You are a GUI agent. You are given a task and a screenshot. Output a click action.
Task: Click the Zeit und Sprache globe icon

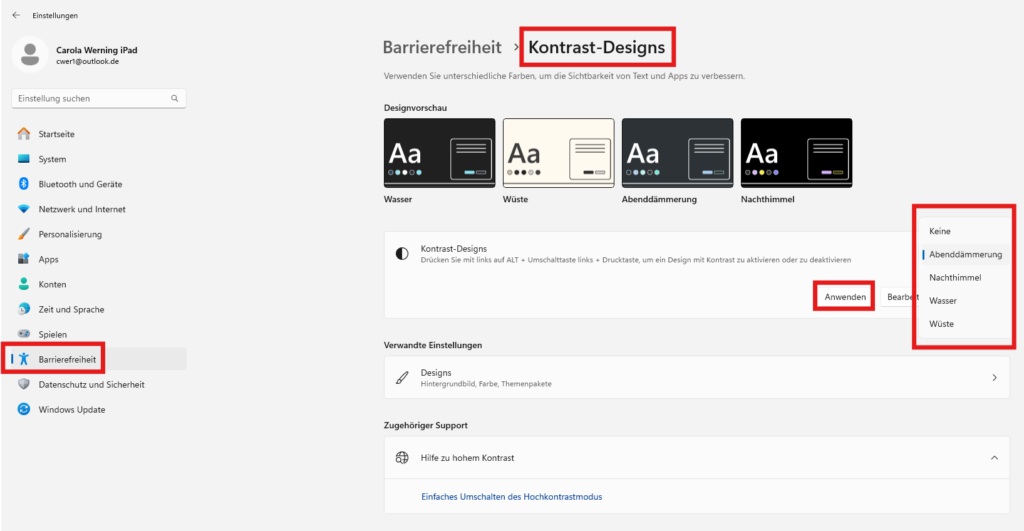(x=24, y=309)
